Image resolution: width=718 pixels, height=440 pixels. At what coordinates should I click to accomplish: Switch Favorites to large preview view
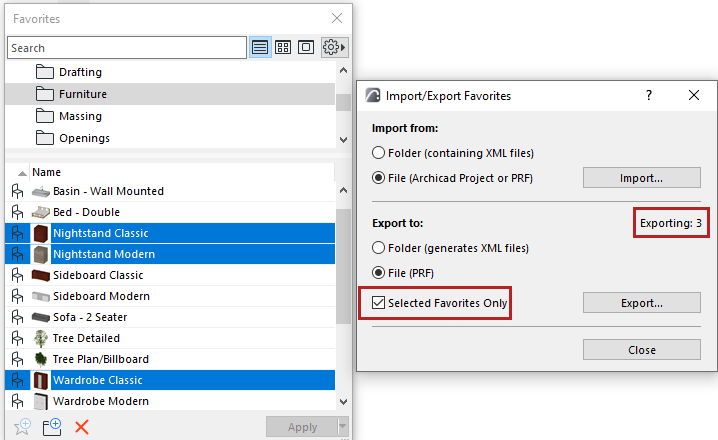[x=306, y=47]
